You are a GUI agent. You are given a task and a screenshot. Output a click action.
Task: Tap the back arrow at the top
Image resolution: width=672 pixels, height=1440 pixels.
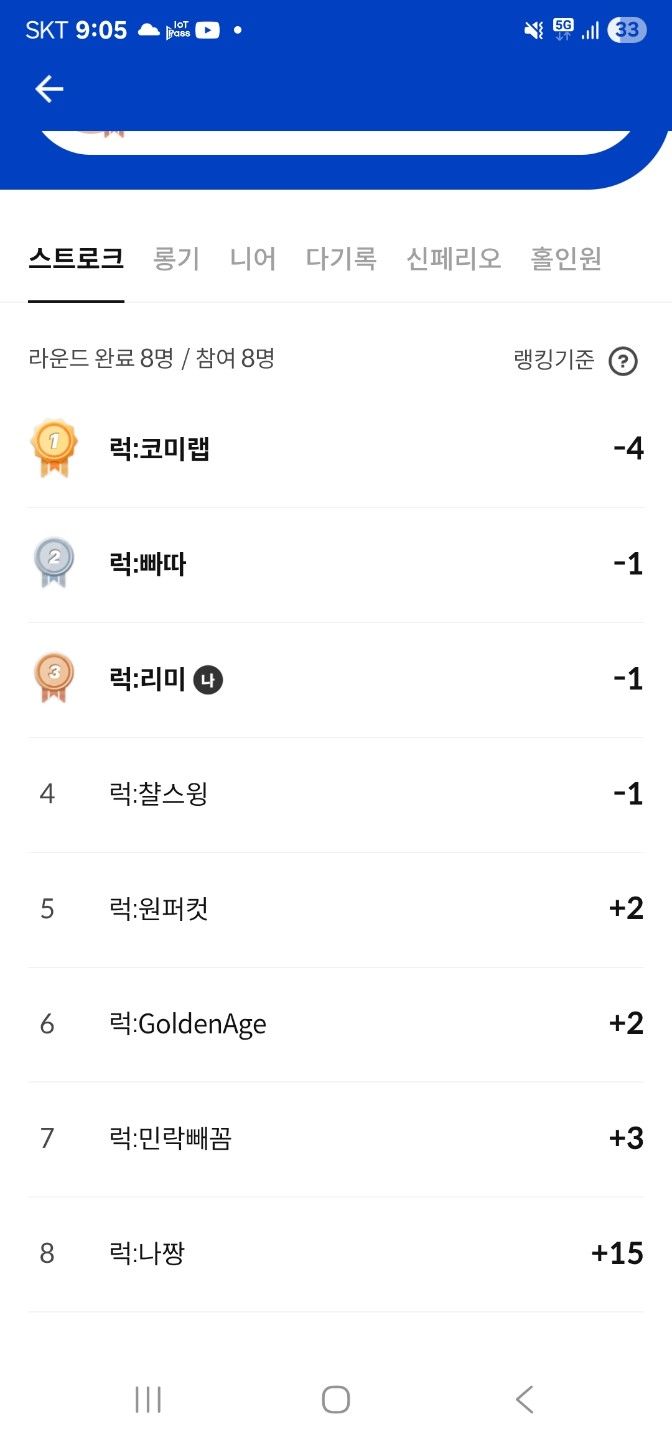coord(49,89)
